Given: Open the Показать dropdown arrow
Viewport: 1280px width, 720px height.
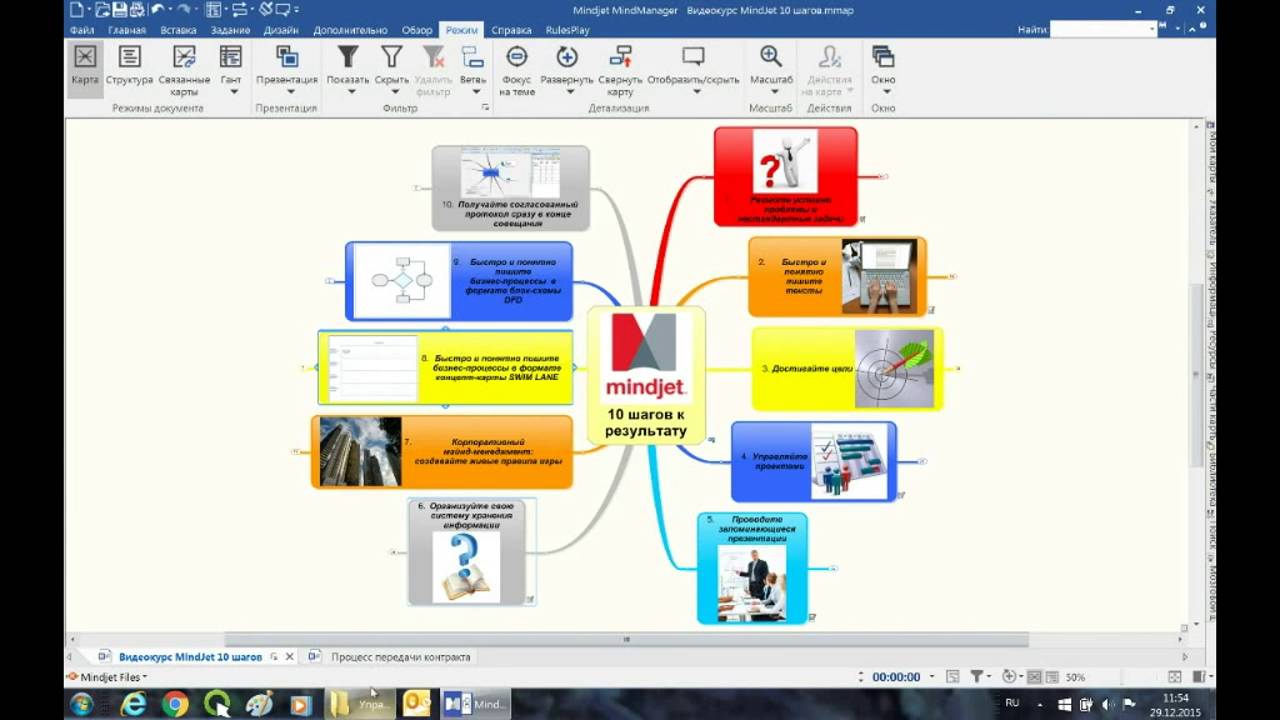Looking at the screenshot, I should coord(351,92).
